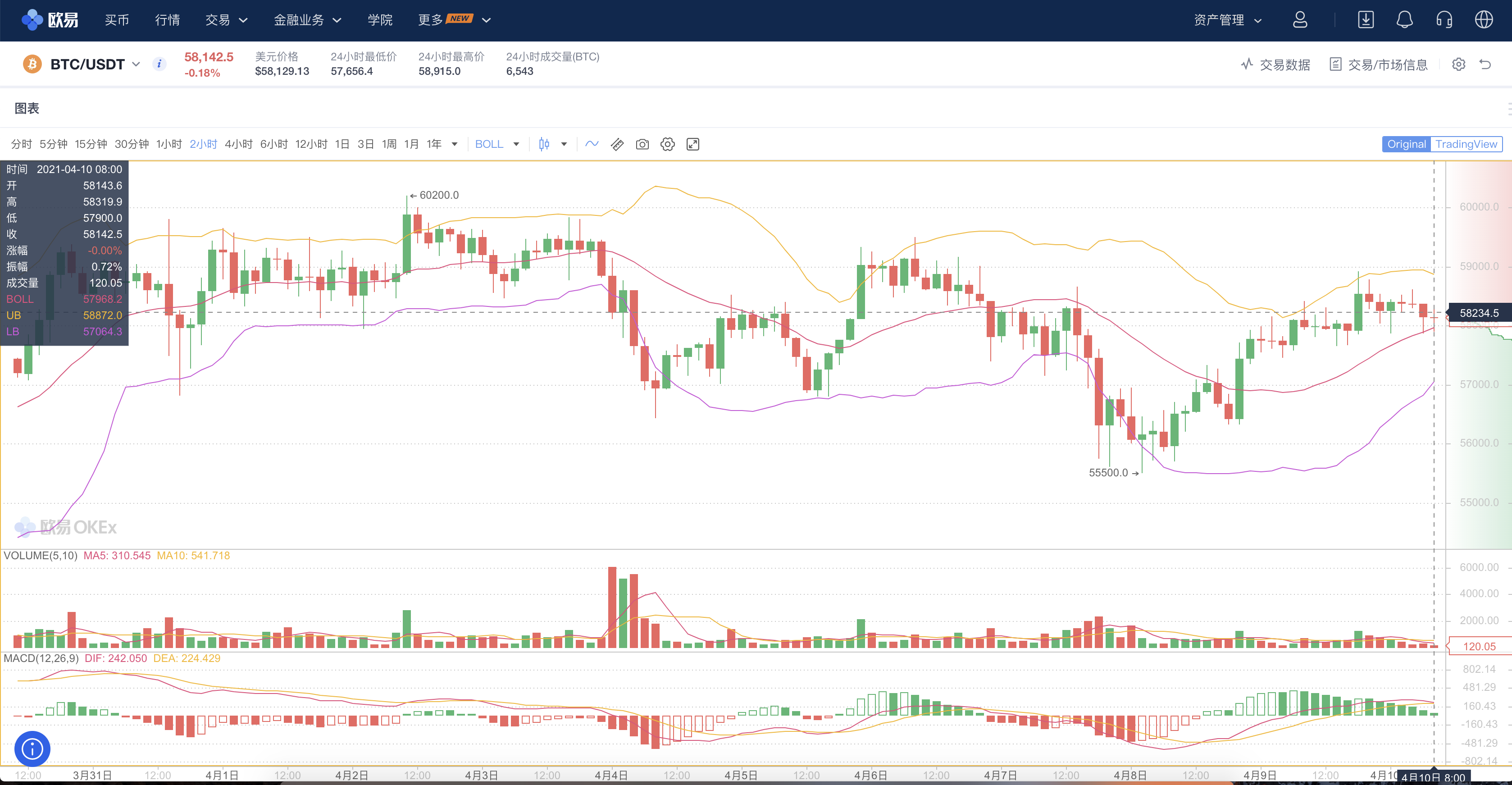Screen dimensions: 1512x785
Task: Select the ruler measure tool icon
Action: pyautogui.click(x=617, y=145)
